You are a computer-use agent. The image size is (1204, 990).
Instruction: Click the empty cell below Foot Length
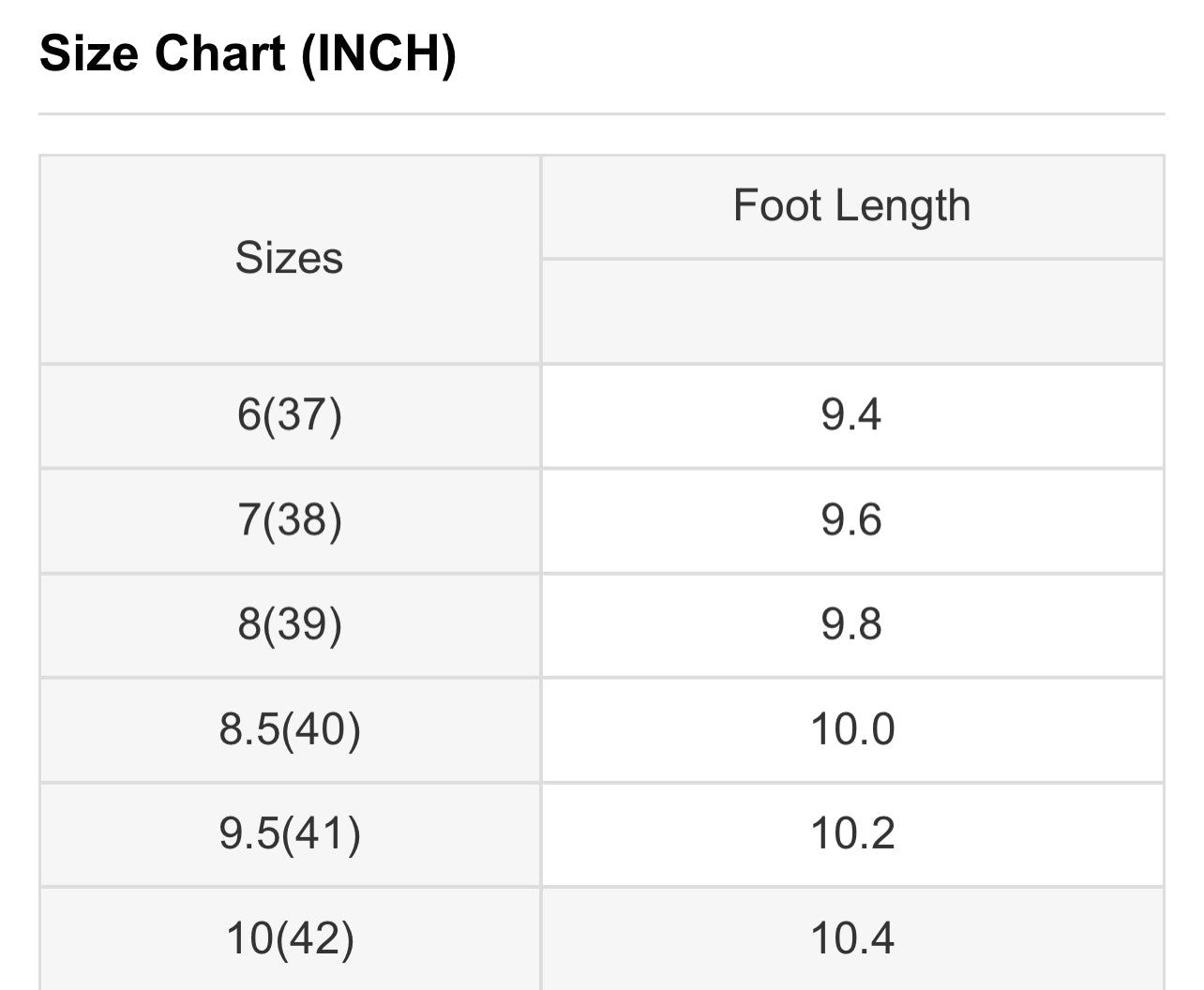tap(851, 311)
